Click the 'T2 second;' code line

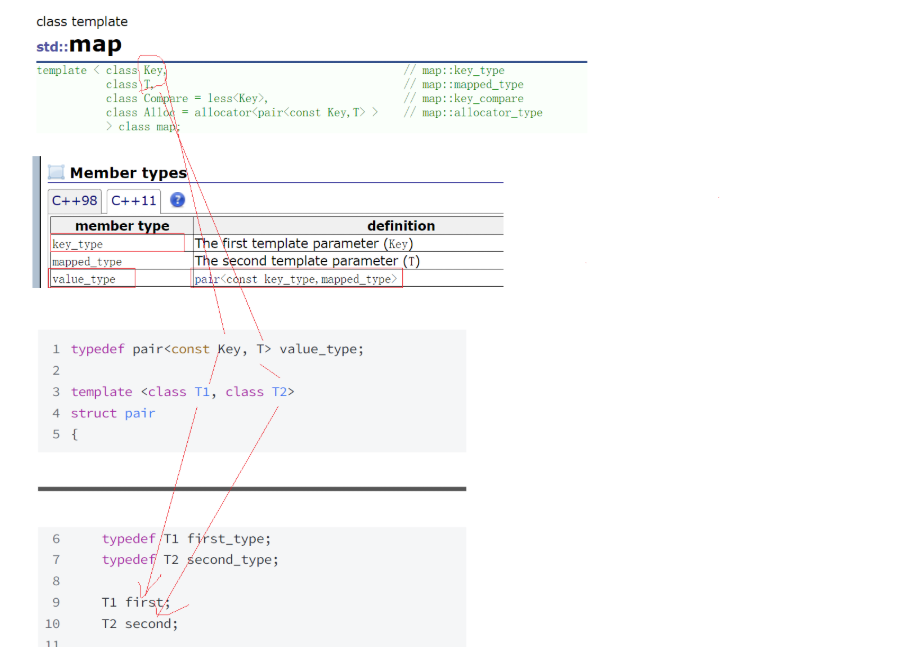[x=140, y=623]
